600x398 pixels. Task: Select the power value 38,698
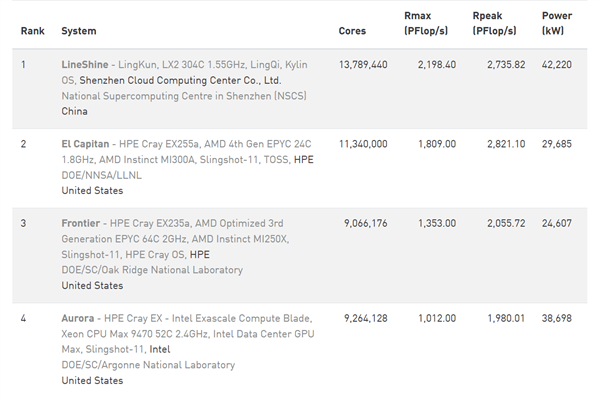(x=557, y=318)
